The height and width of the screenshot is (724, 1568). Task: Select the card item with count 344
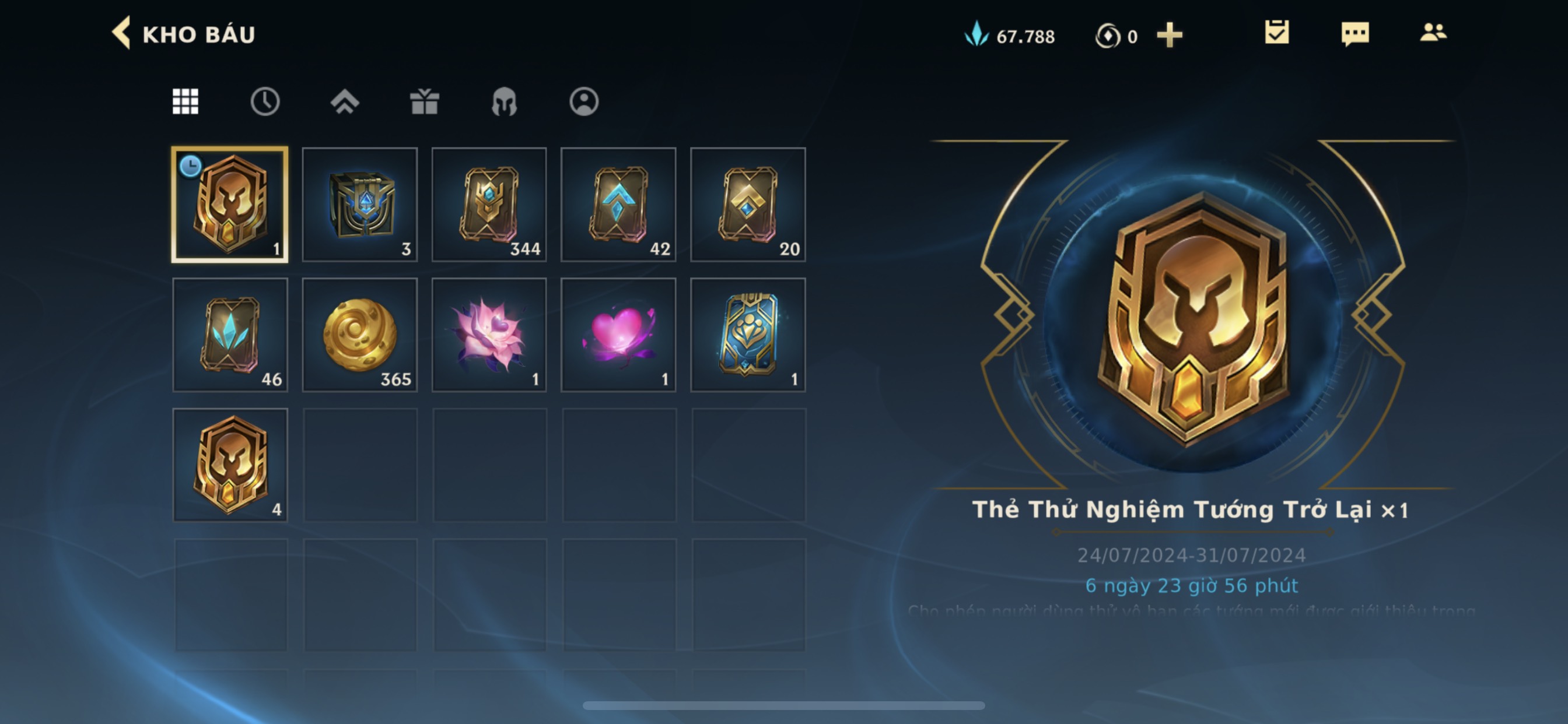[489, 205]
